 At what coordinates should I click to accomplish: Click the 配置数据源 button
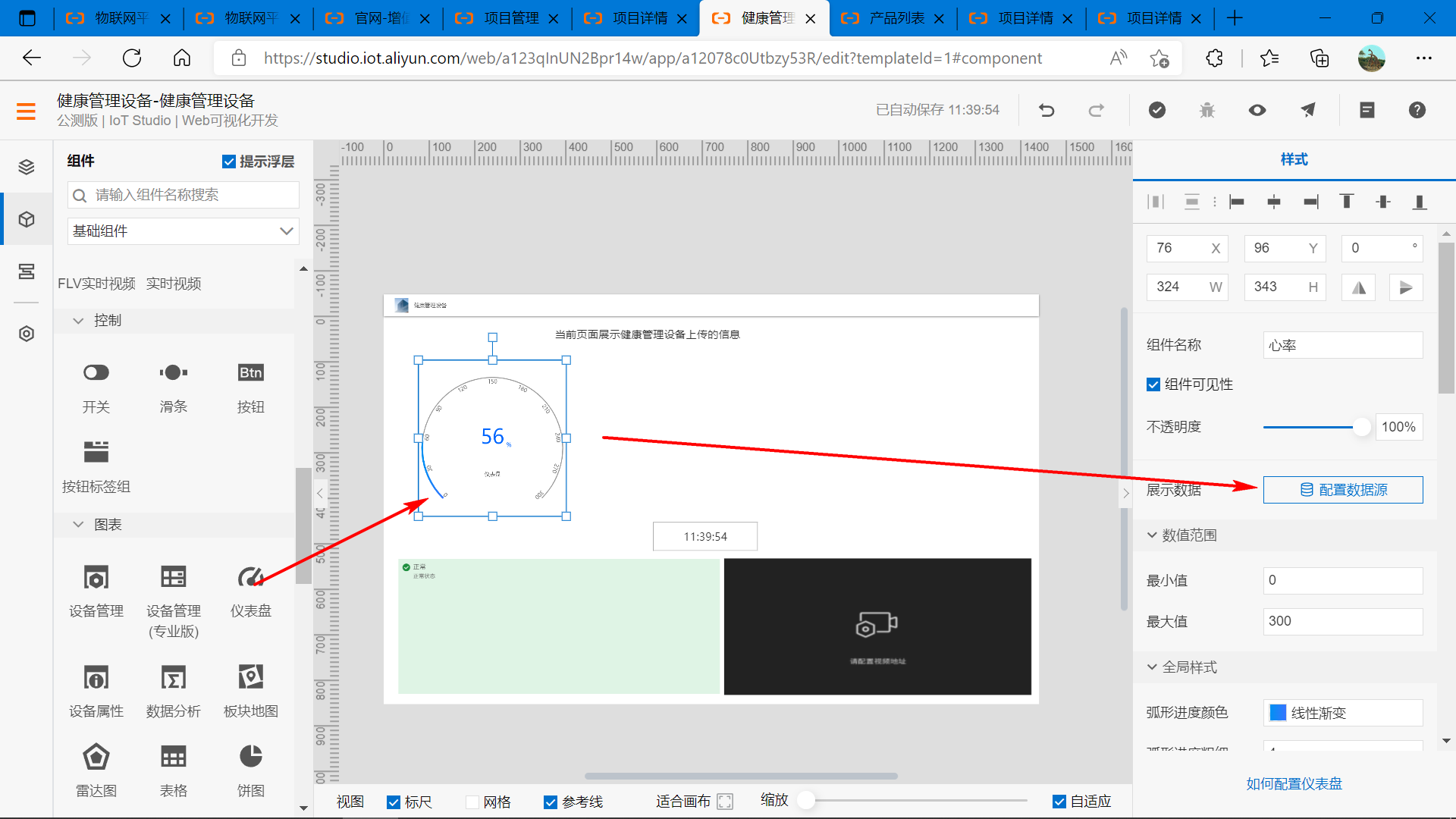pyautogui.click(x=1343, y=490)
